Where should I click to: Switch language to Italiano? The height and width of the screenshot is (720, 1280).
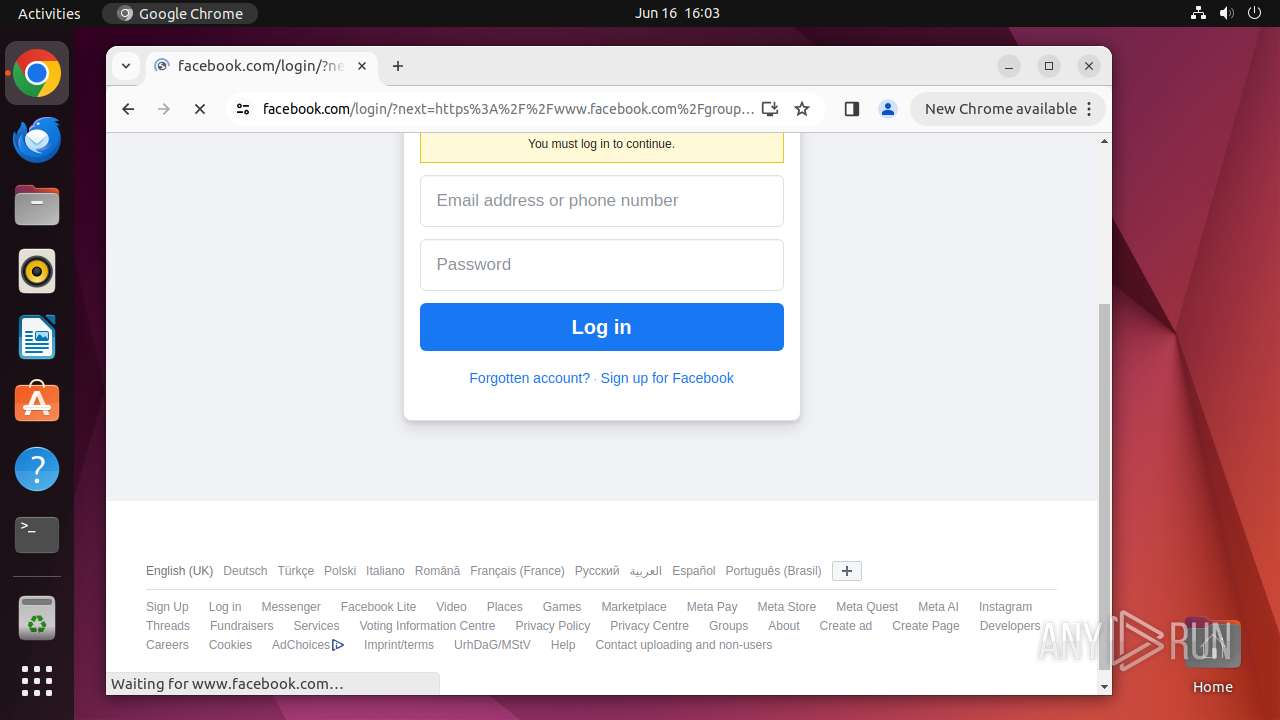click(x=385, y=571)
